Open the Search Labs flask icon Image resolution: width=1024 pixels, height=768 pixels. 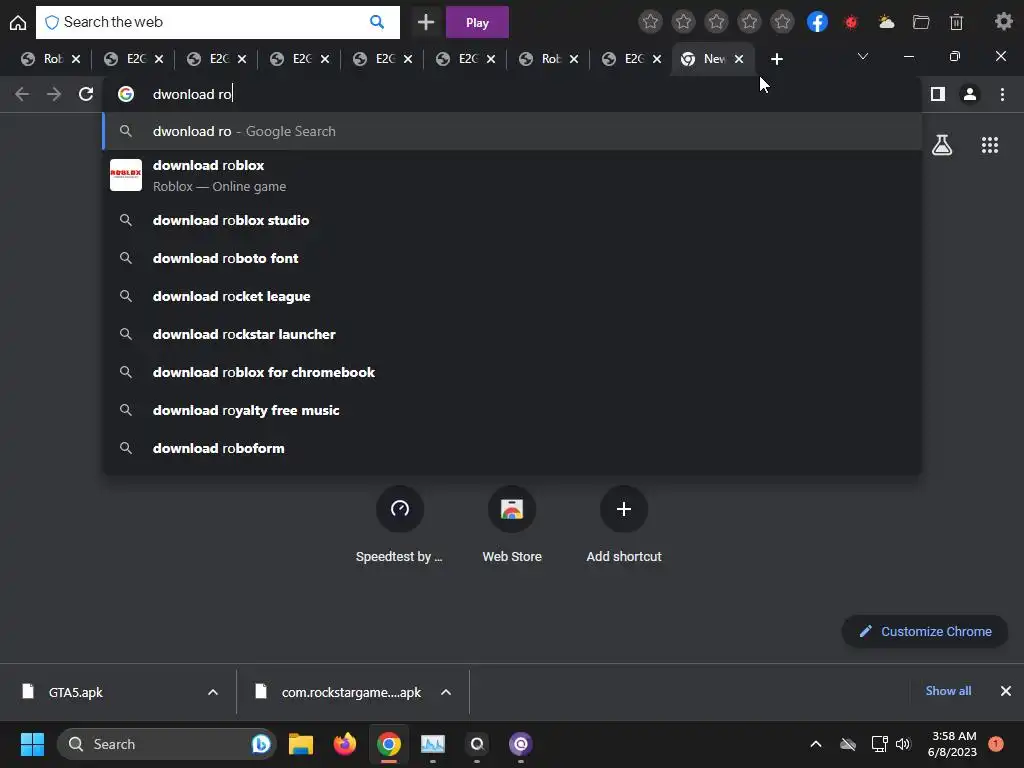942,145
